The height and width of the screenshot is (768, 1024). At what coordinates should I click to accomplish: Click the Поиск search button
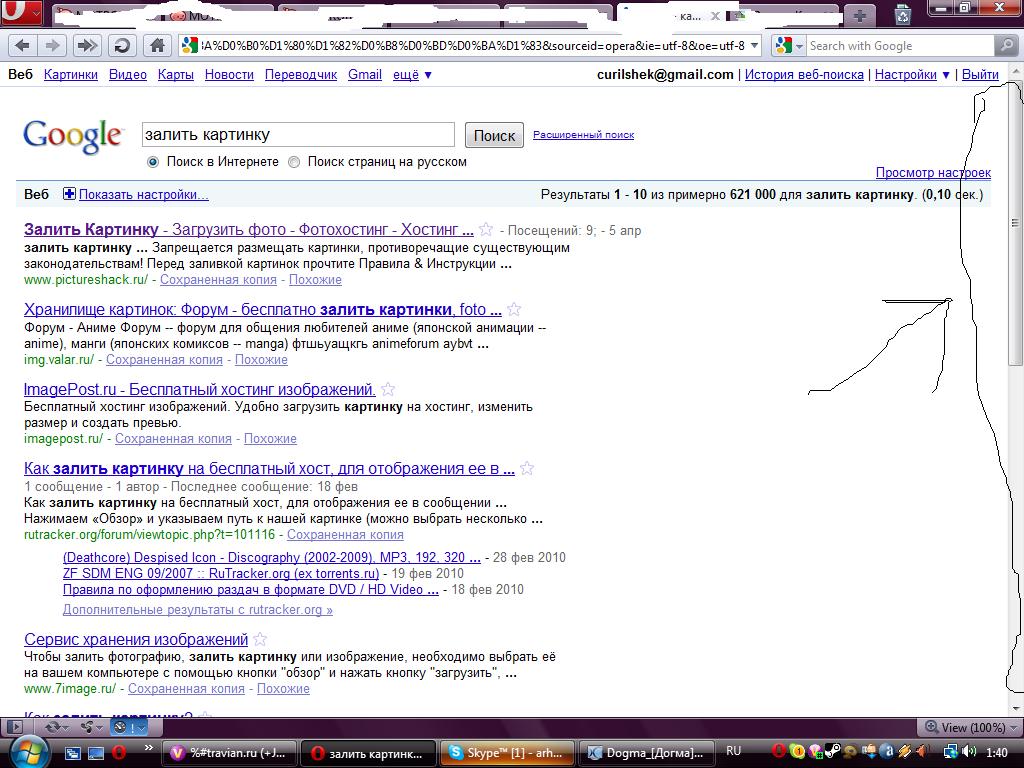pyautogui.click(x=494, y=135)
